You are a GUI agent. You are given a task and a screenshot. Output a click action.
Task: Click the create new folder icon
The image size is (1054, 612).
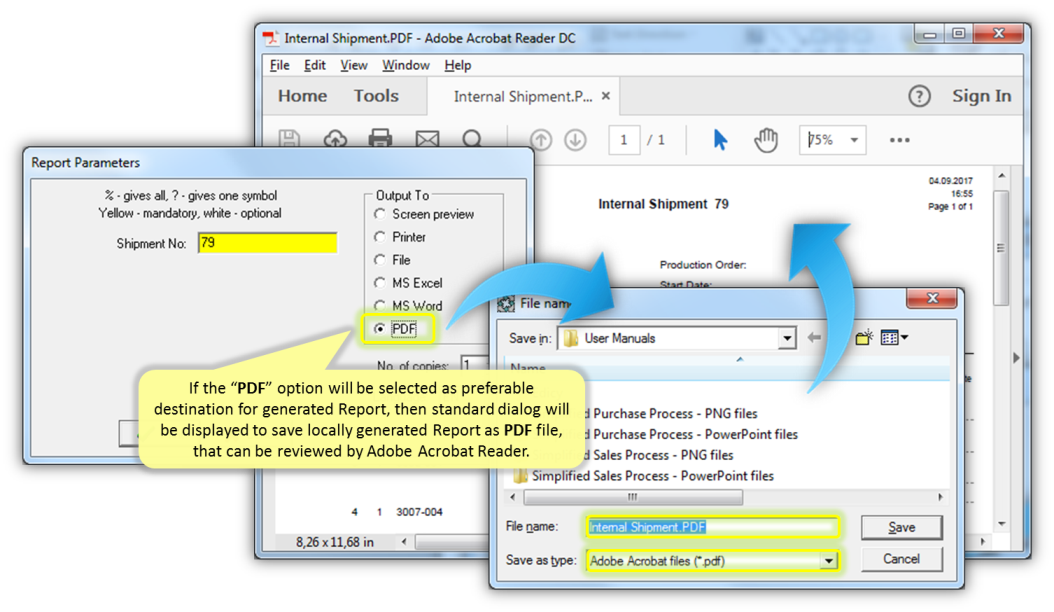click(x=864, y=338)
